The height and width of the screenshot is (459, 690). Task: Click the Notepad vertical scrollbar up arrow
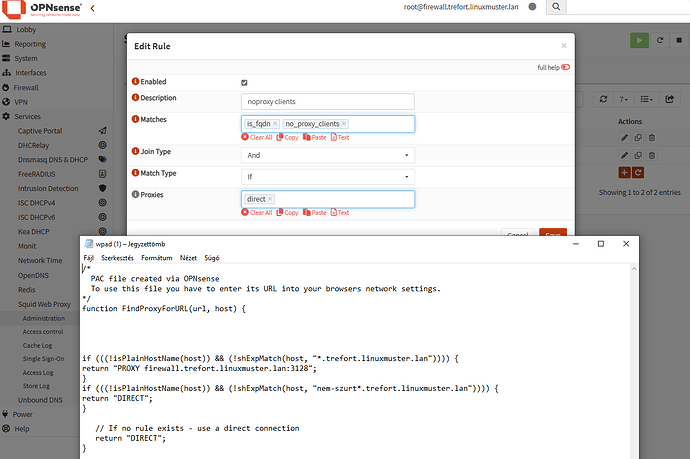click(634, 268)
